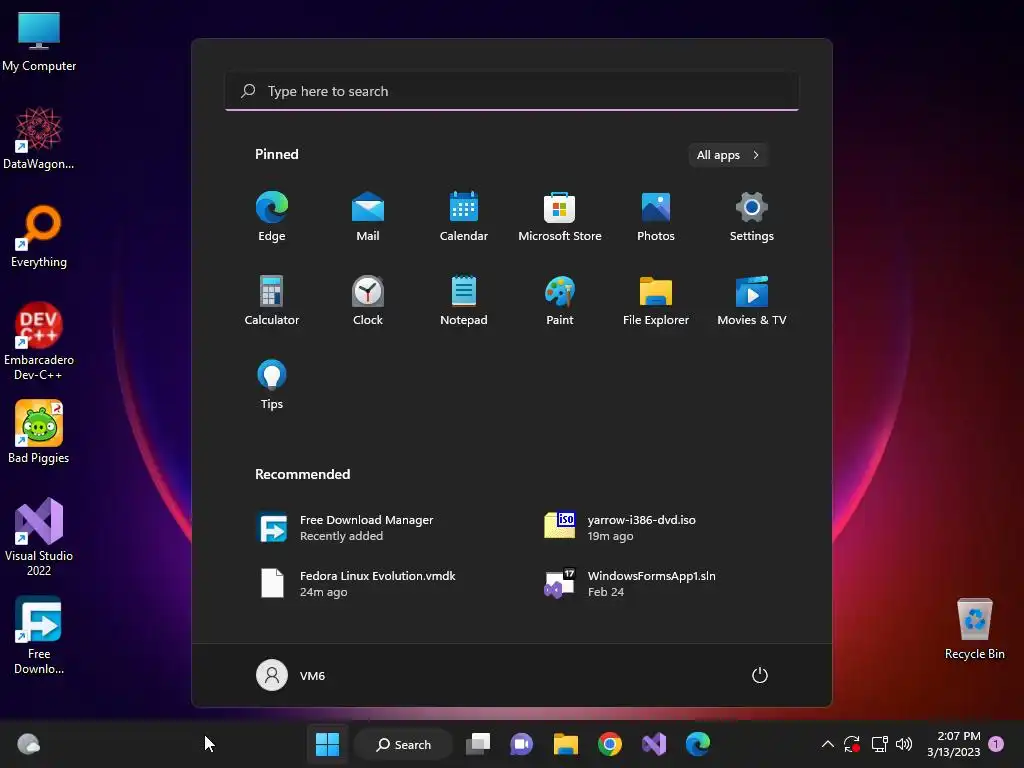Show hidden system tray icons
This screenshot has width=1024, height=768.
coord(827,744)
